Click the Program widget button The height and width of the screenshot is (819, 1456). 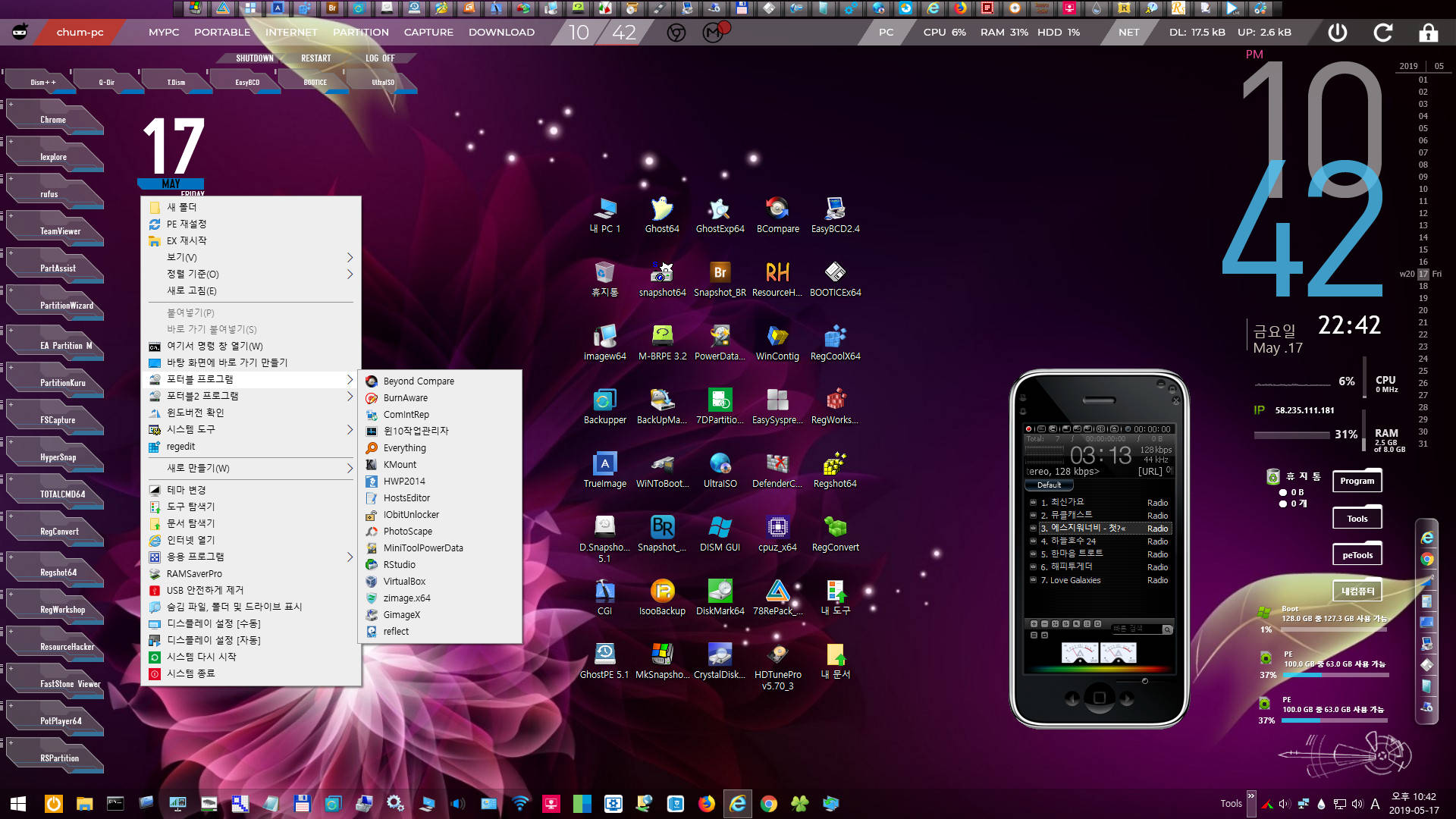pos(1357,481)
